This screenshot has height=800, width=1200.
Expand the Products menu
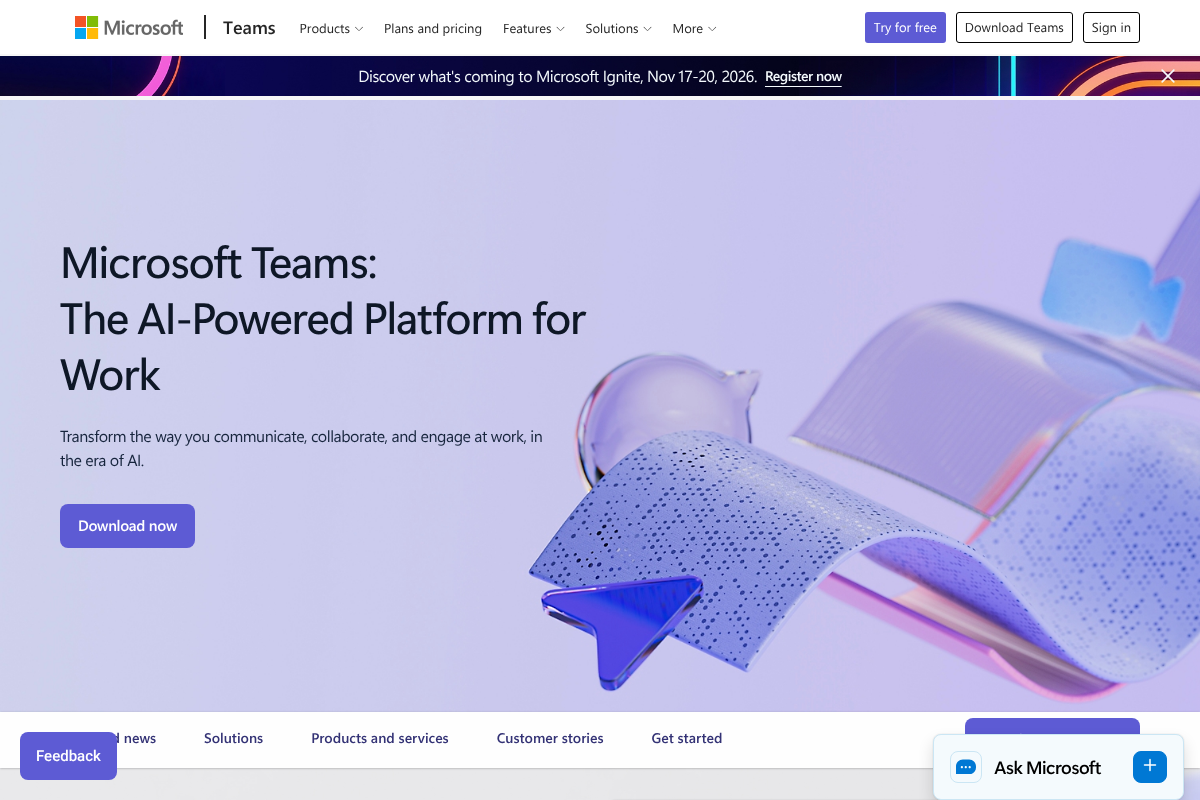pyautogui.click(x=331, y=29)
